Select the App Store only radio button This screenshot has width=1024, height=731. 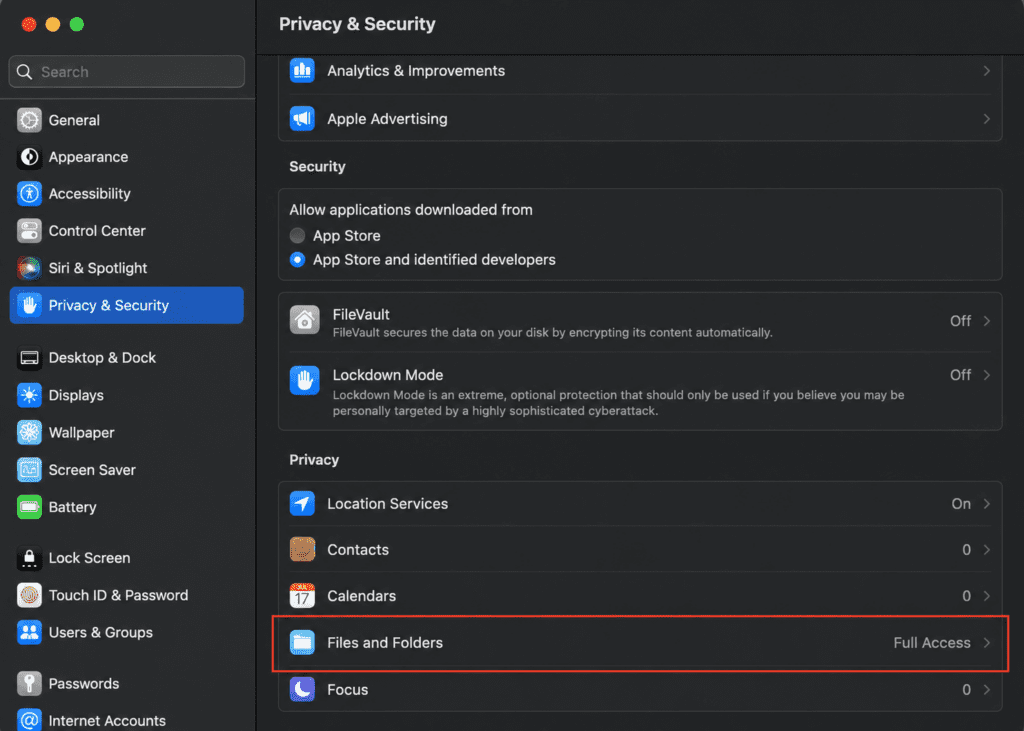click(297, 235)
